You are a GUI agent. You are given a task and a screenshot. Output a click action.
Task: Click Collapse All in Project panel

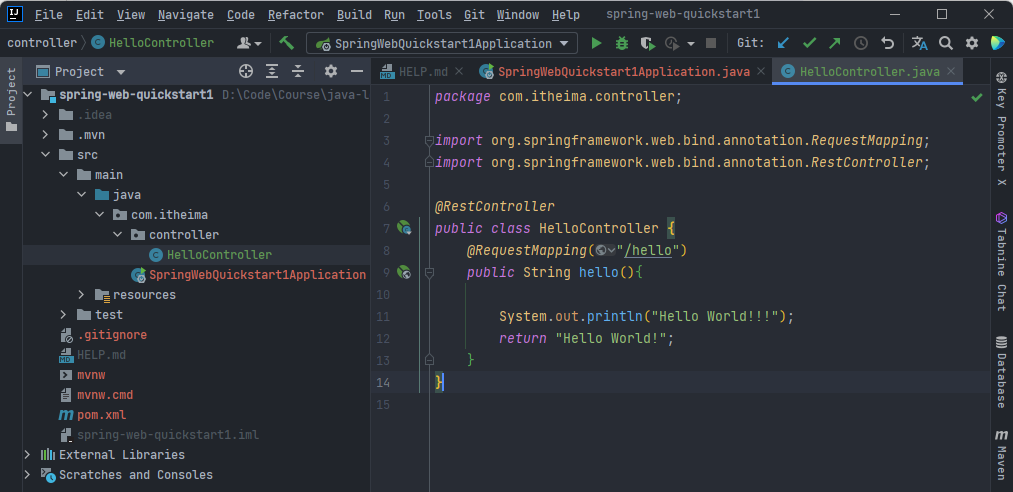[x=298, y=71]
